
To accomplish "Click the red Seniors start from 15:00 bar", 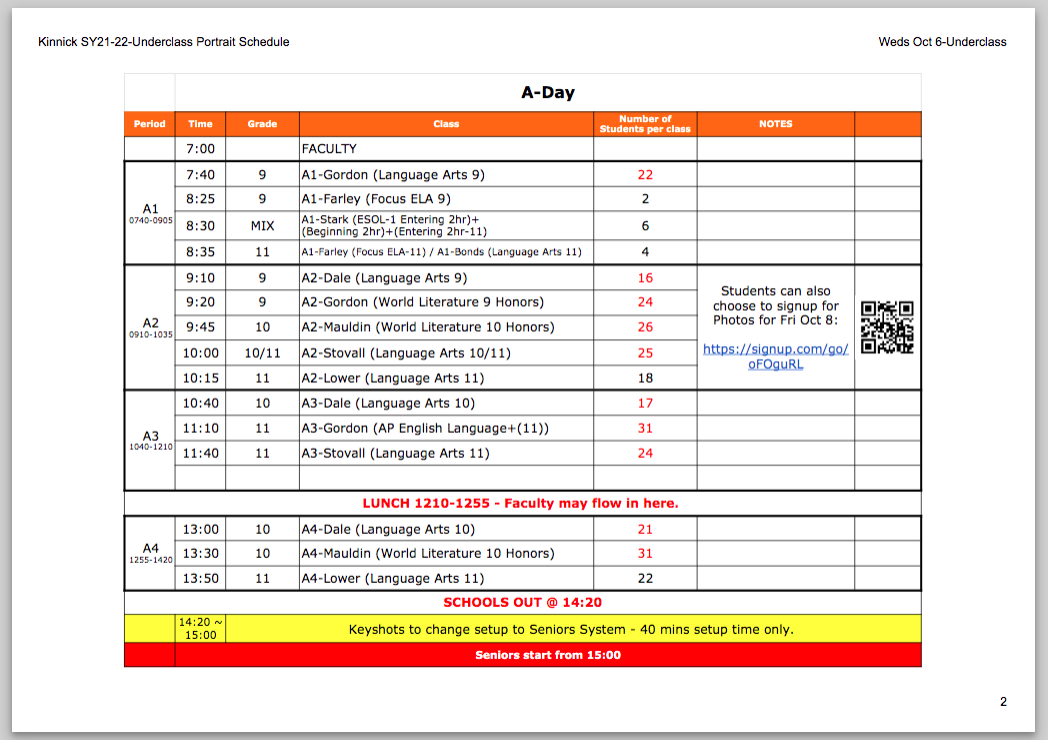I will pos(547,655).
